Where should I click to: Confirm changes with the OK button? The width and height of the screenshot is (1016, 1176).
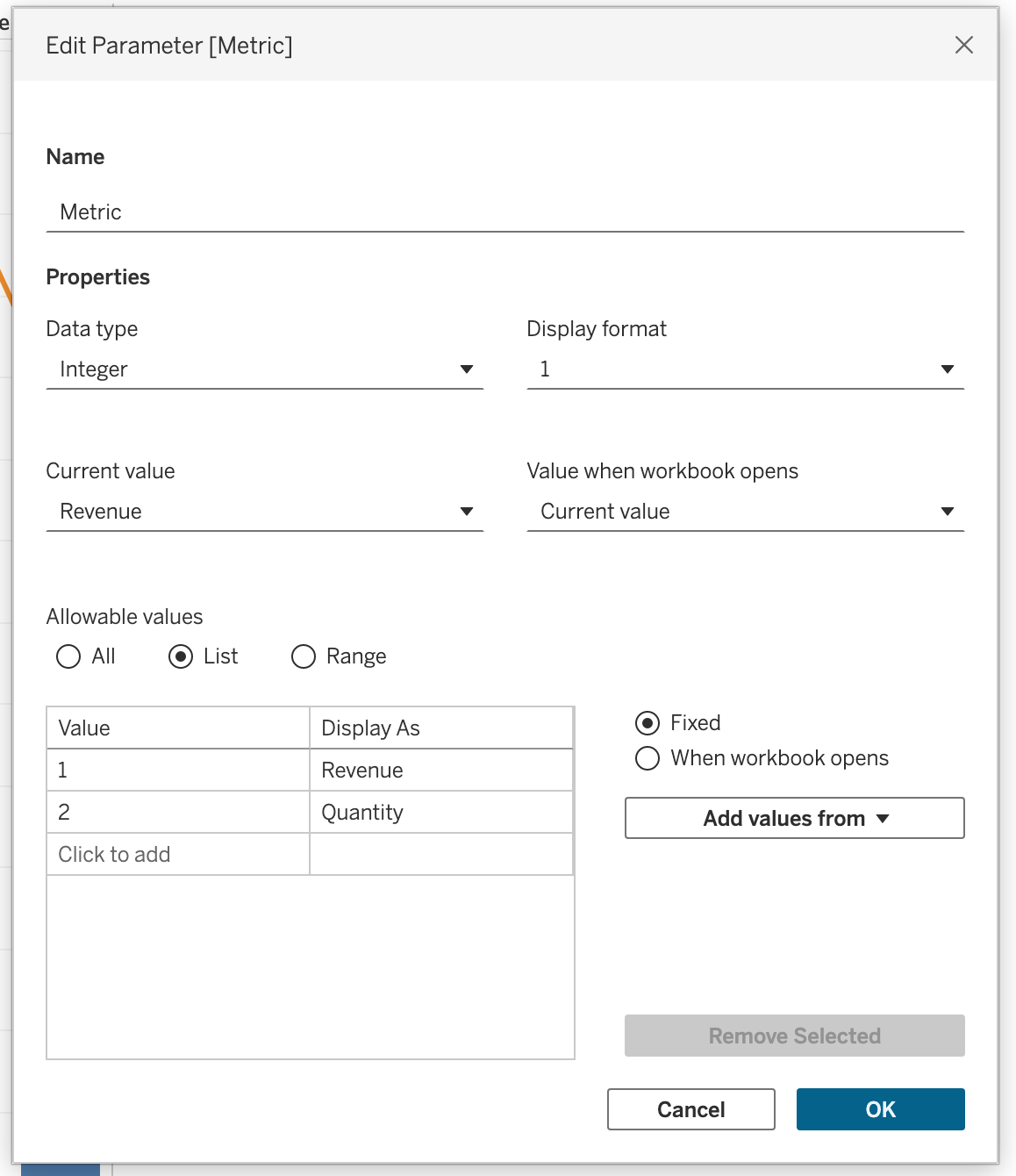(880, 1109)
